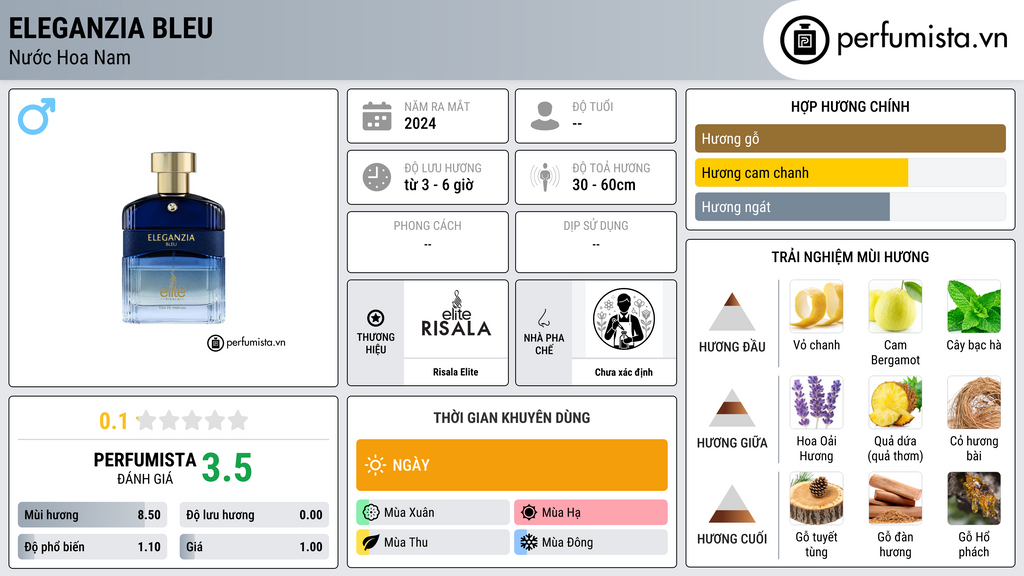Viewport: 1024px width, 576px height.
Task: Open the Gỗ Hổ phách note image
Action: [x=974, y=498]
